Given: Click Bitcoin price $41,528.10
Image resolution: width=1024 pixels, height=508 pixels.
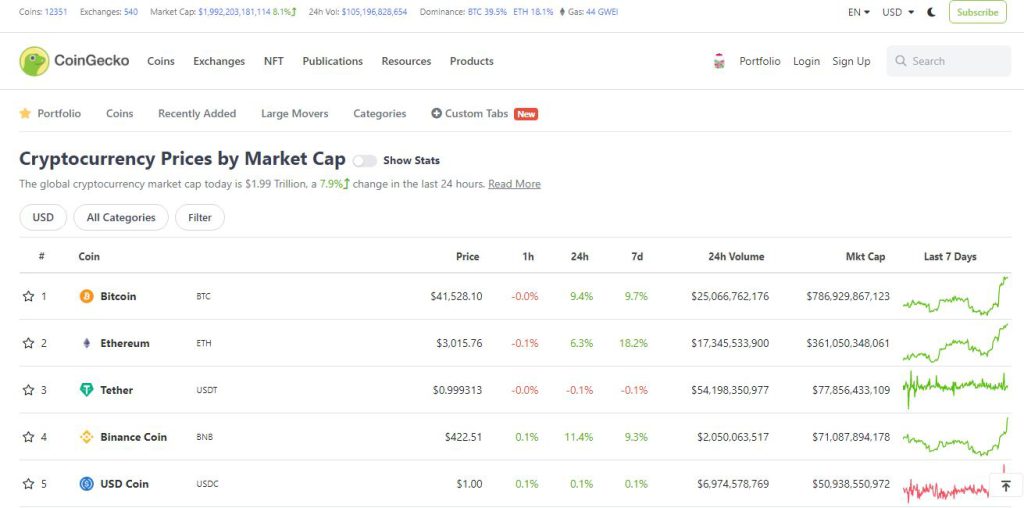Looking at the screenshot, I should [456, 296].
